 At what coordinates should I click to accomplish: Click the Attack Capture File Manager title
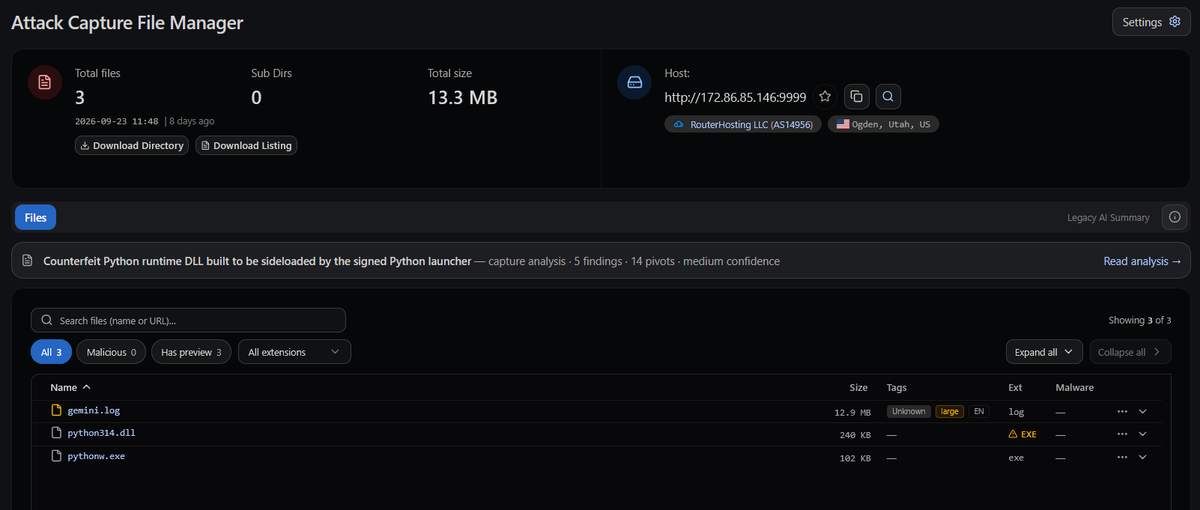tap(127, 22)
